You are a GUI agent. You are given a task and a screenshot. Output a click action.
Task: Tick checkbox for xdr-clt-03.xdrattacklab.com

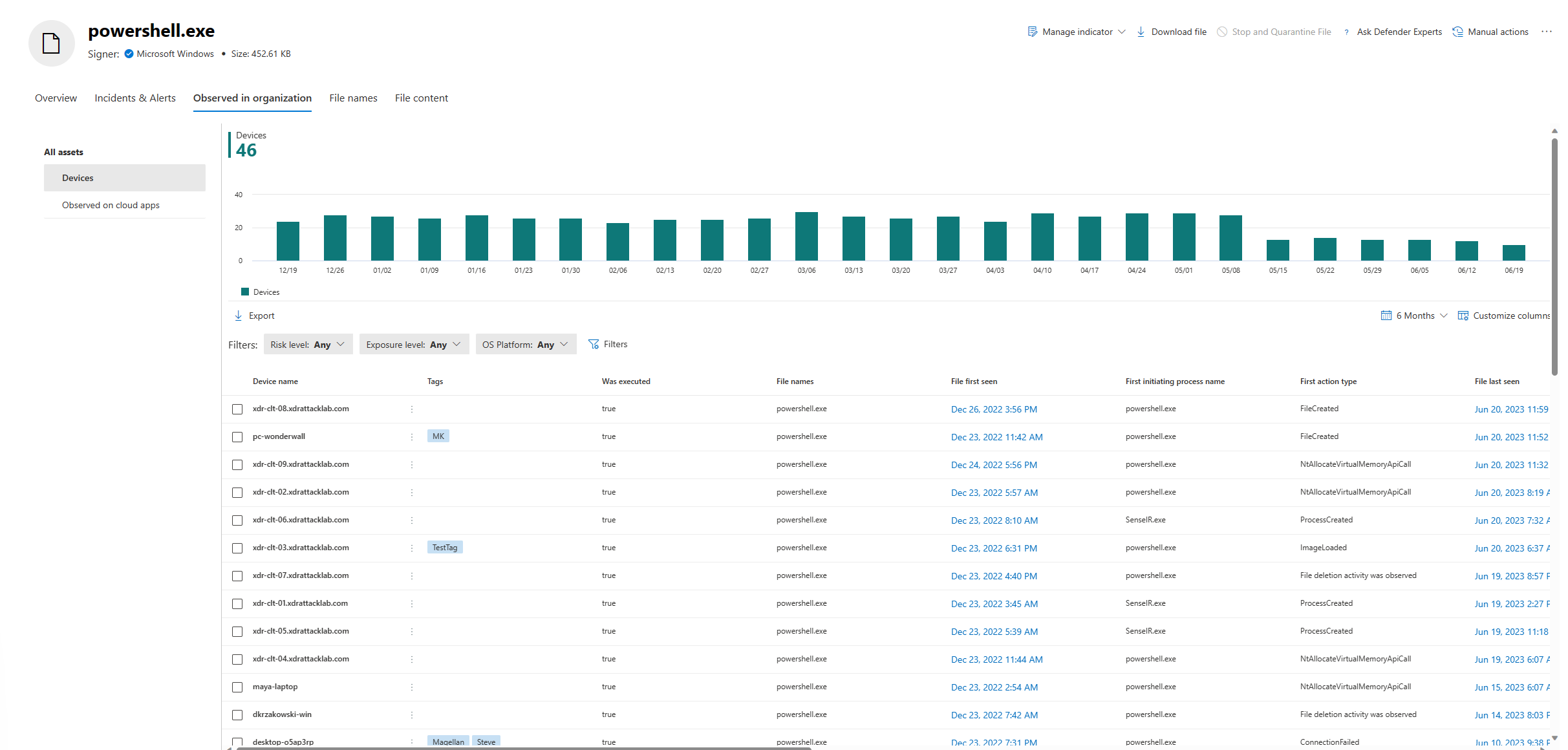coord(237,548)
